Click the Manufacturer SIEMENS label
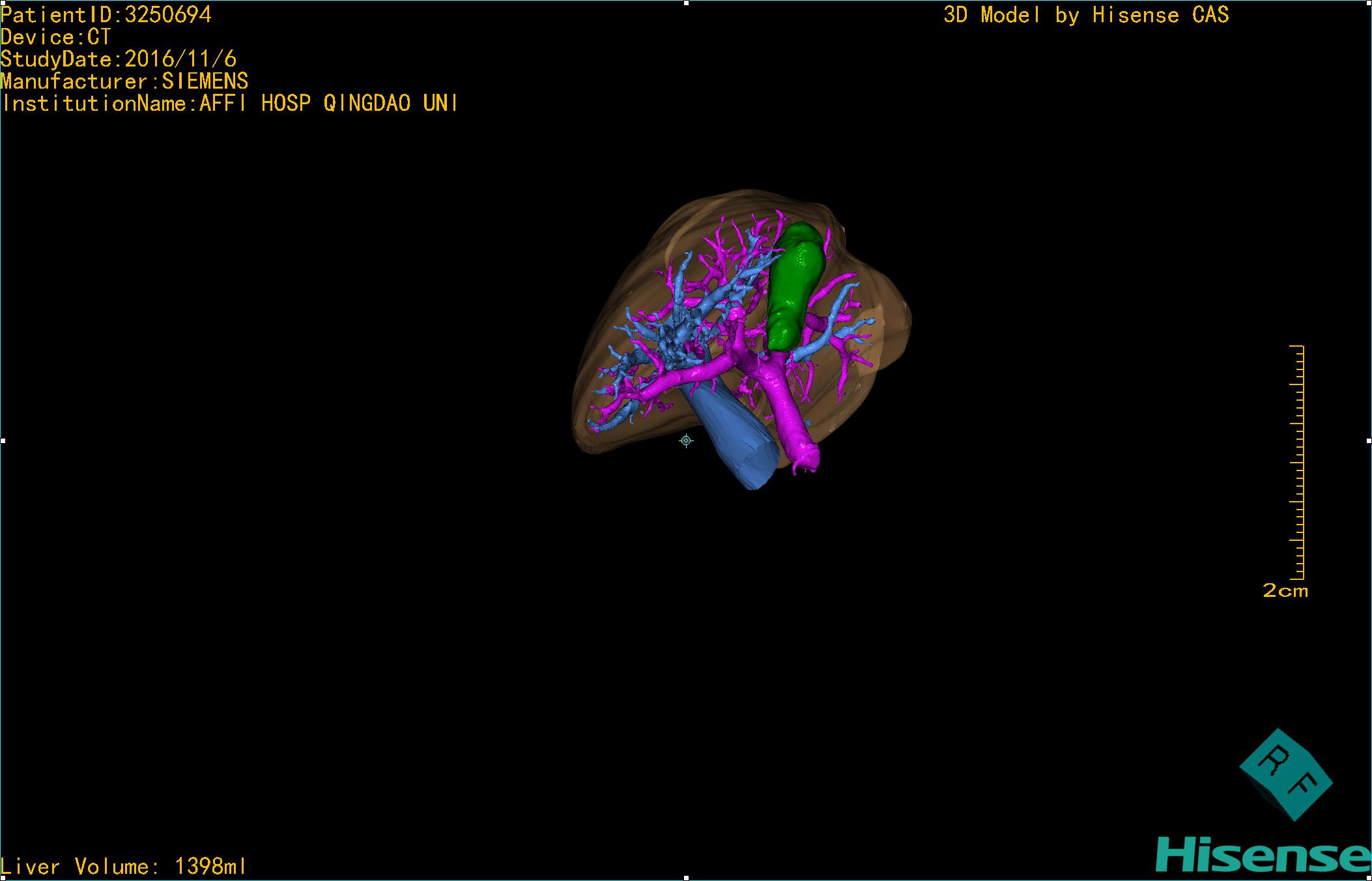 [124, 81]
